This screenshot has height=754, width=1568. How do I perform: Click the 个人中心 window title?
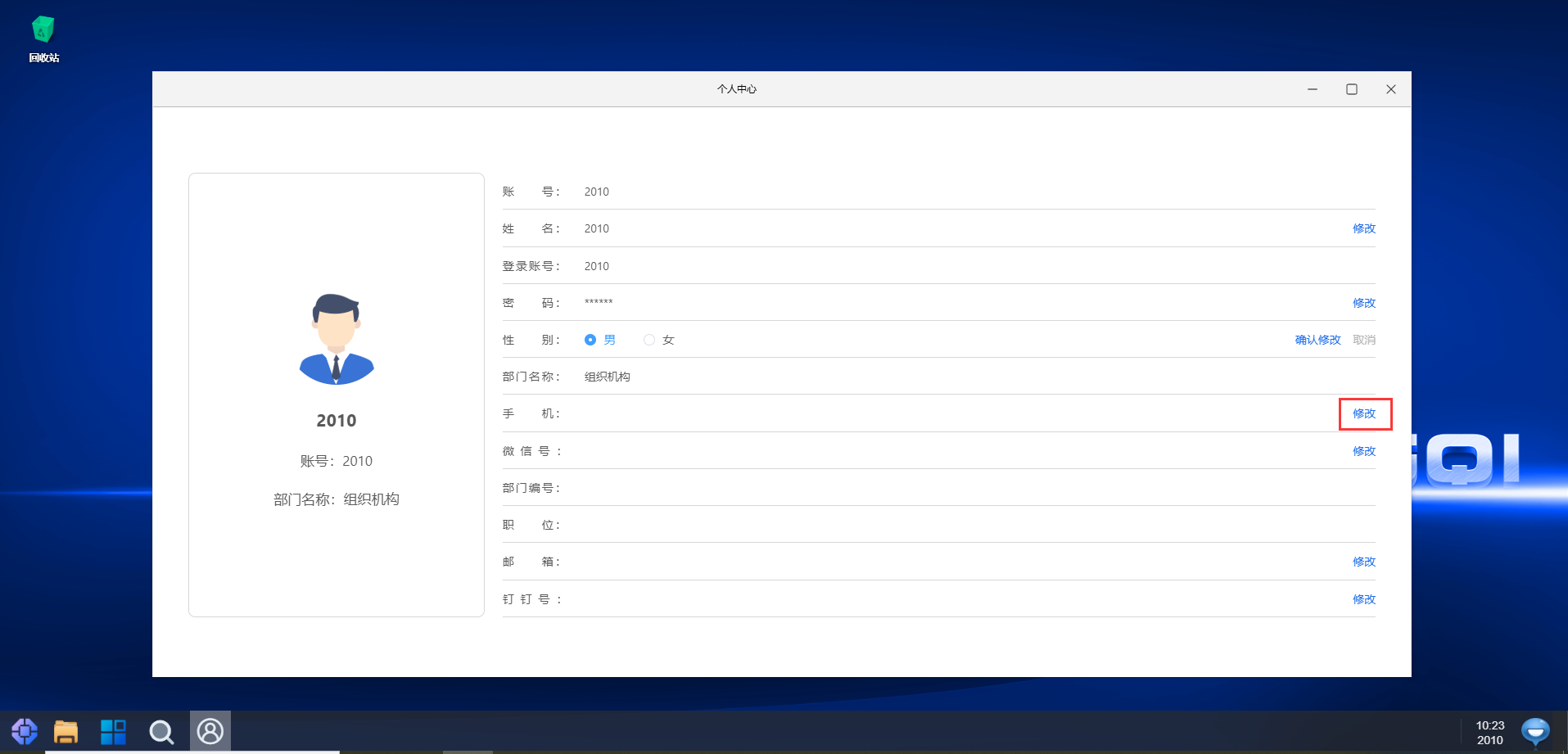click(x=737, y=89)
